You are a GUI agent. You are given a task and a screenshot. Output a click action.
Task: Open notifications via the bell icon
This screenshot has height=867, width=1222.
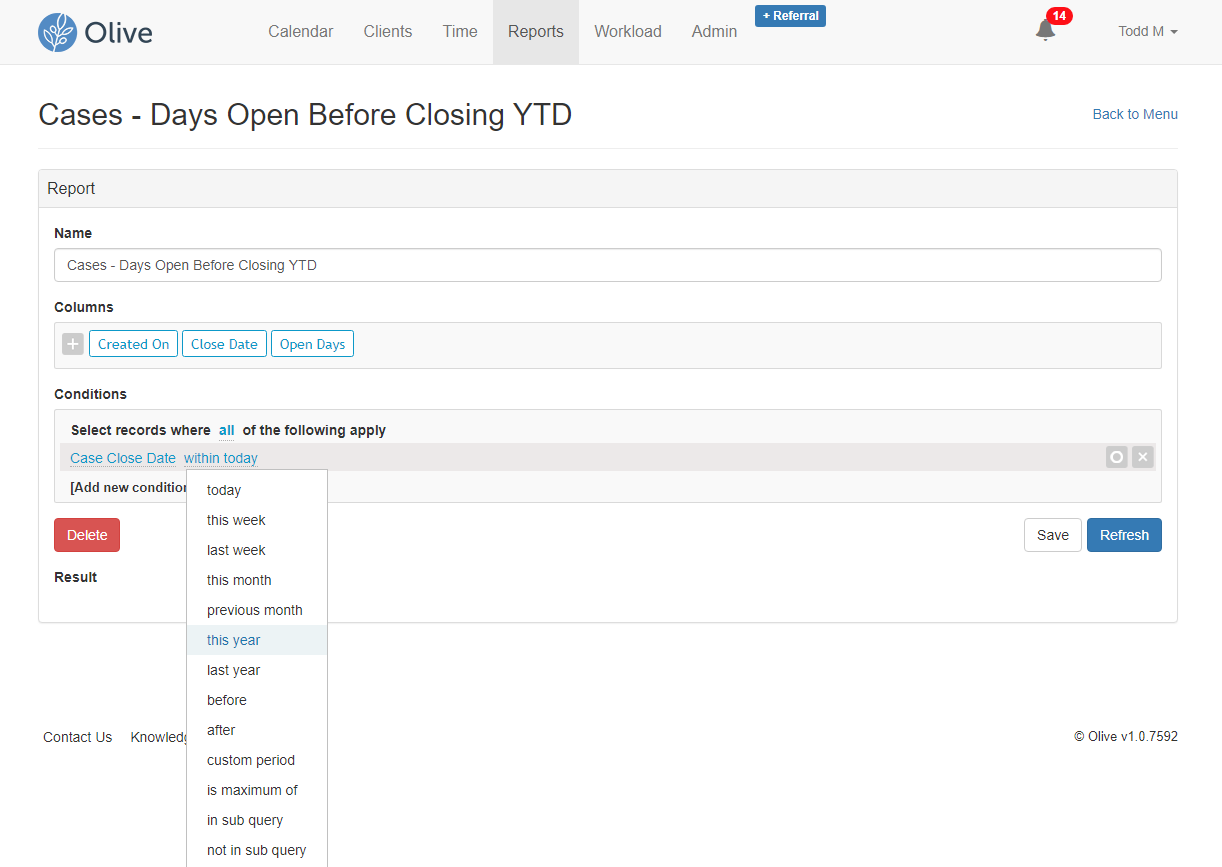pyautogui.click(x=1045, y=33)
